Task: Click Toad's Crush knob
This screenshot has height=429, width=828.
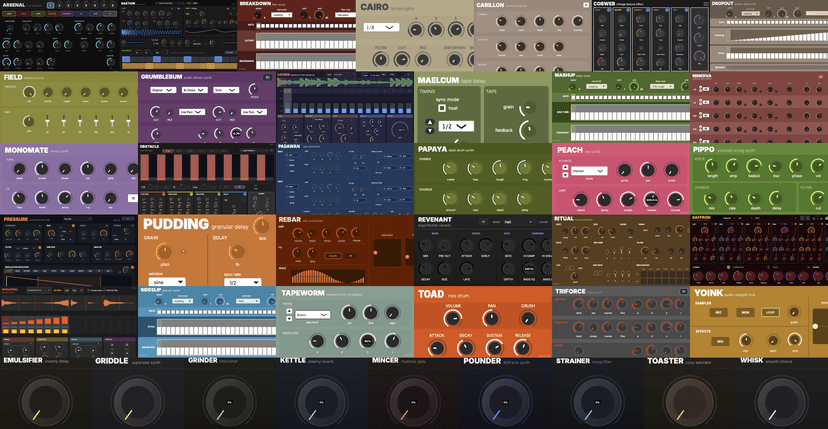Action: click(x=527, y=318)
